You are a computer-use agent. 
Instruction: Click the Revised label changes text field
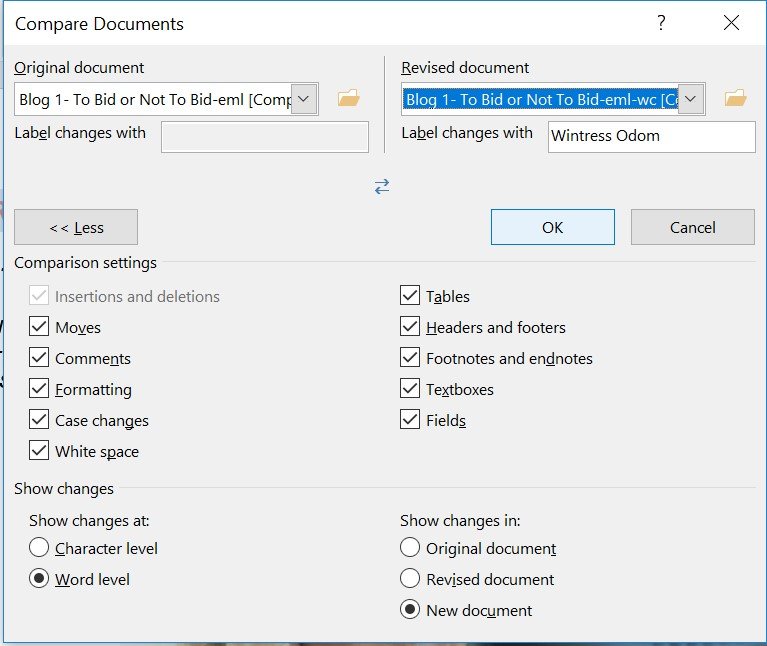[x=651, y=137]
